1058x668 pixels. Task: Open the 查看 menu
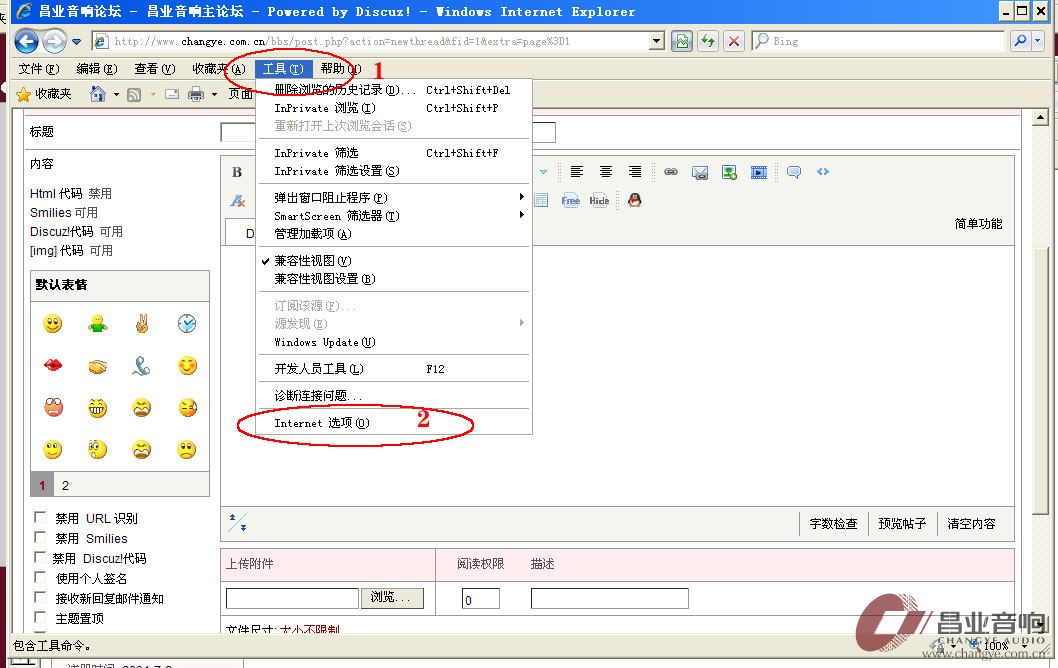pos(155,69)
